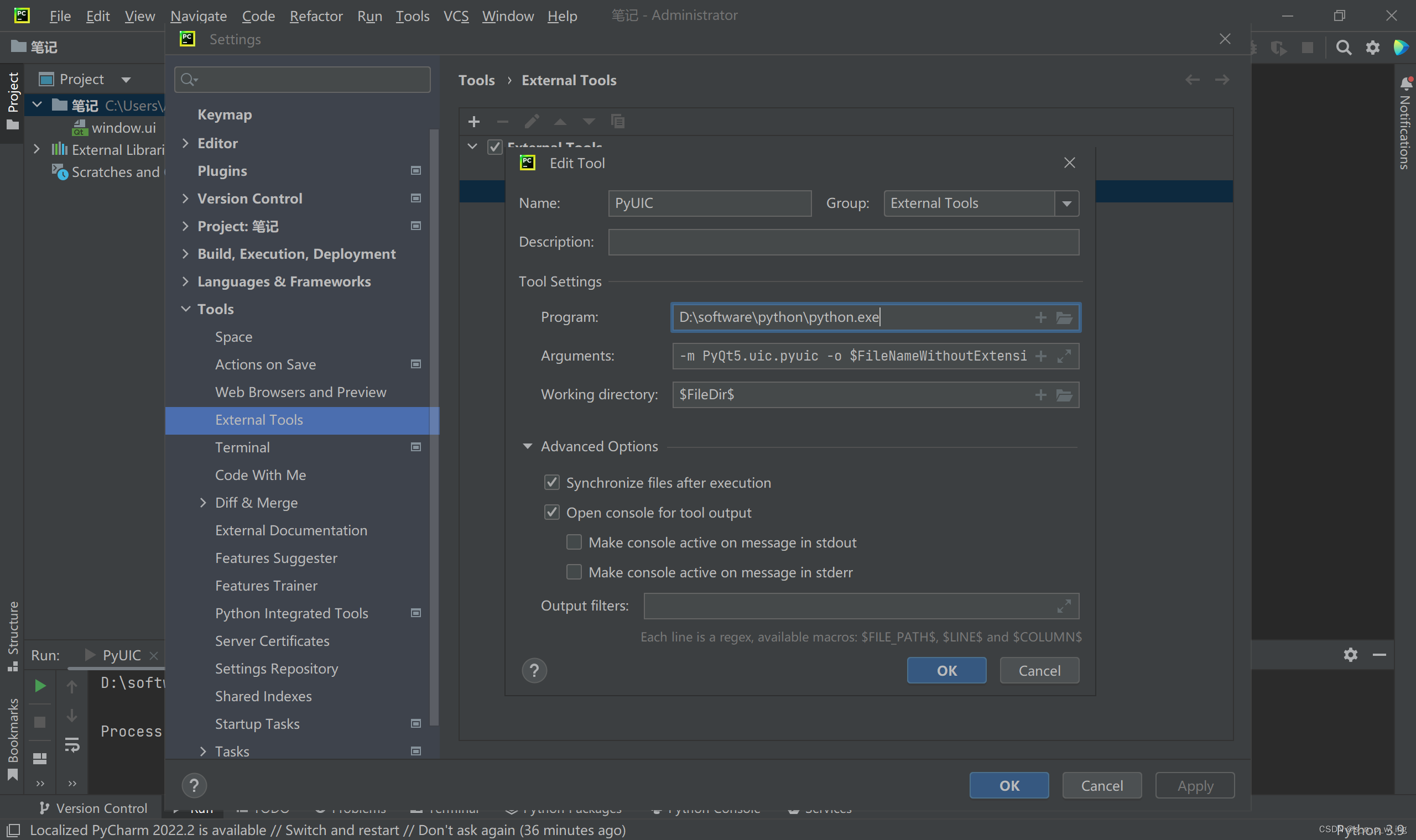Click Cancel in Settings dialog

click(1102, 786)
